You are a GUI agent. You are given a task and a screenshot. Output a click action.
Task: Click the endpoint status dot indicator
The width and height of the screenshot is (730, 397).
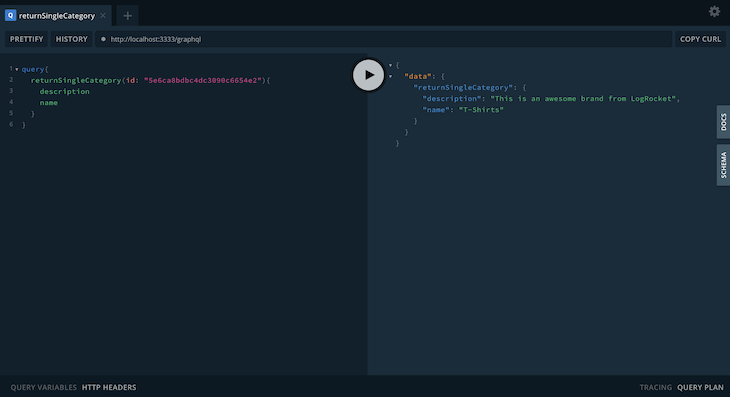tap(103, 39)
